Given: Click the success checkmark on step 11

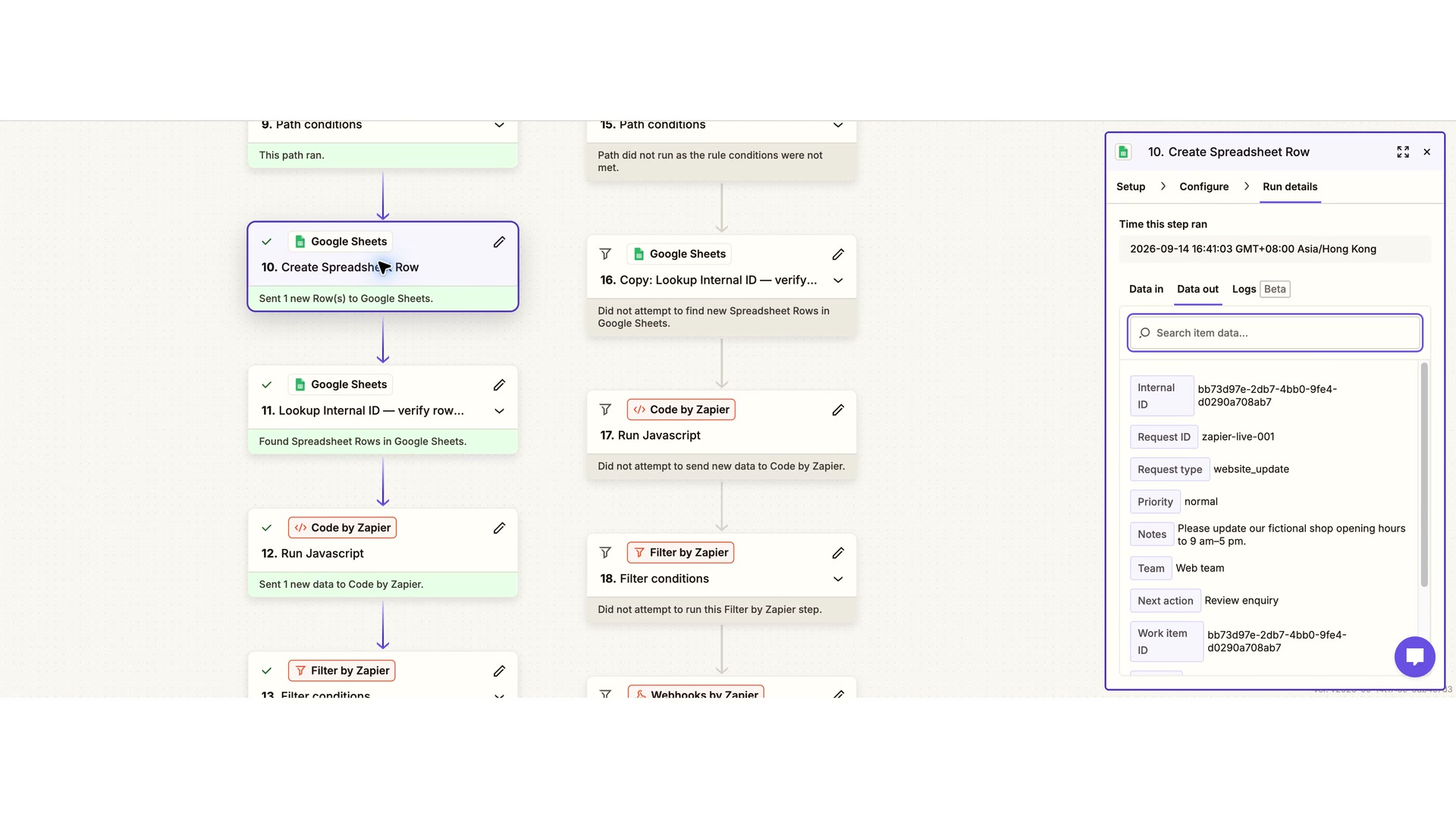Looking at the screenshot, I should 267,385.
